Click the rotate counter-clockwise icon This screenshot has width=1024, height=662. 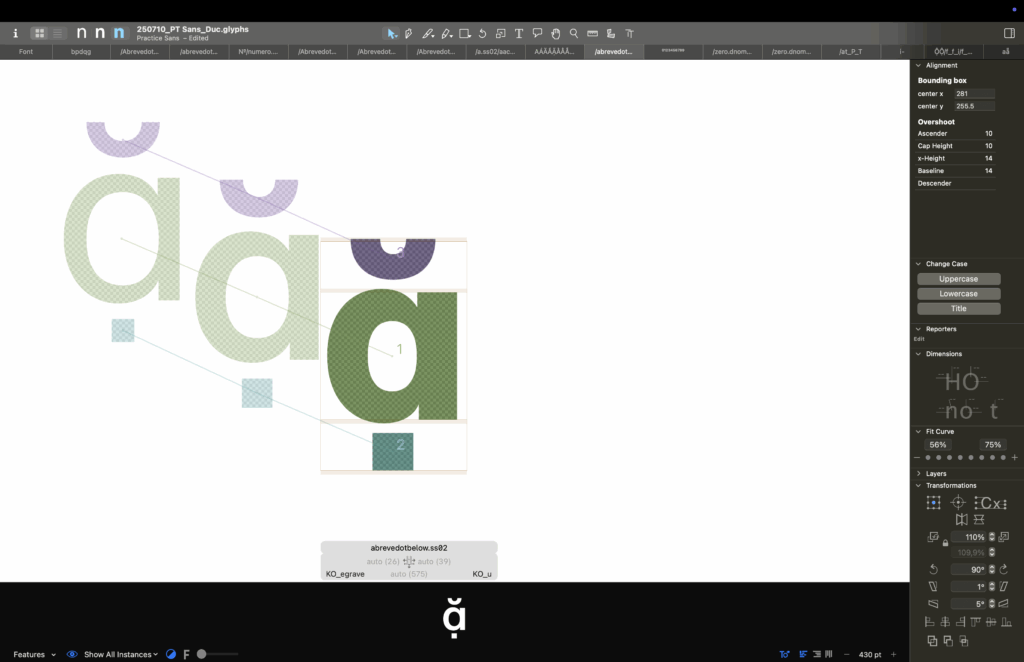(x=933, y=569)
